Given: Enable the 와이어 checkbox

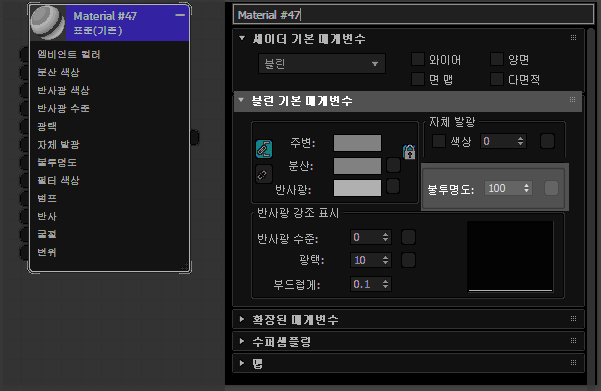Looking at the screenshot, I should [417, 59].
